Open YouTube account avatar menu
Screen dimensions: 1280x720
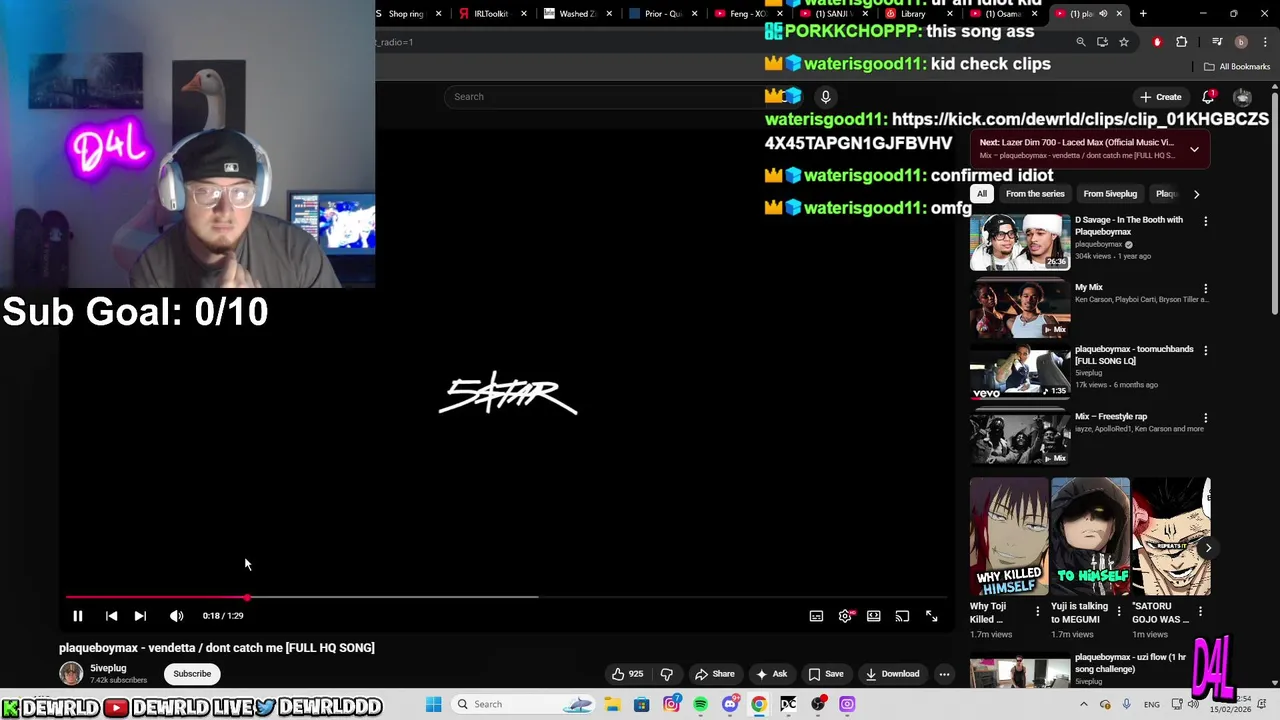(x=1242, y=97)
